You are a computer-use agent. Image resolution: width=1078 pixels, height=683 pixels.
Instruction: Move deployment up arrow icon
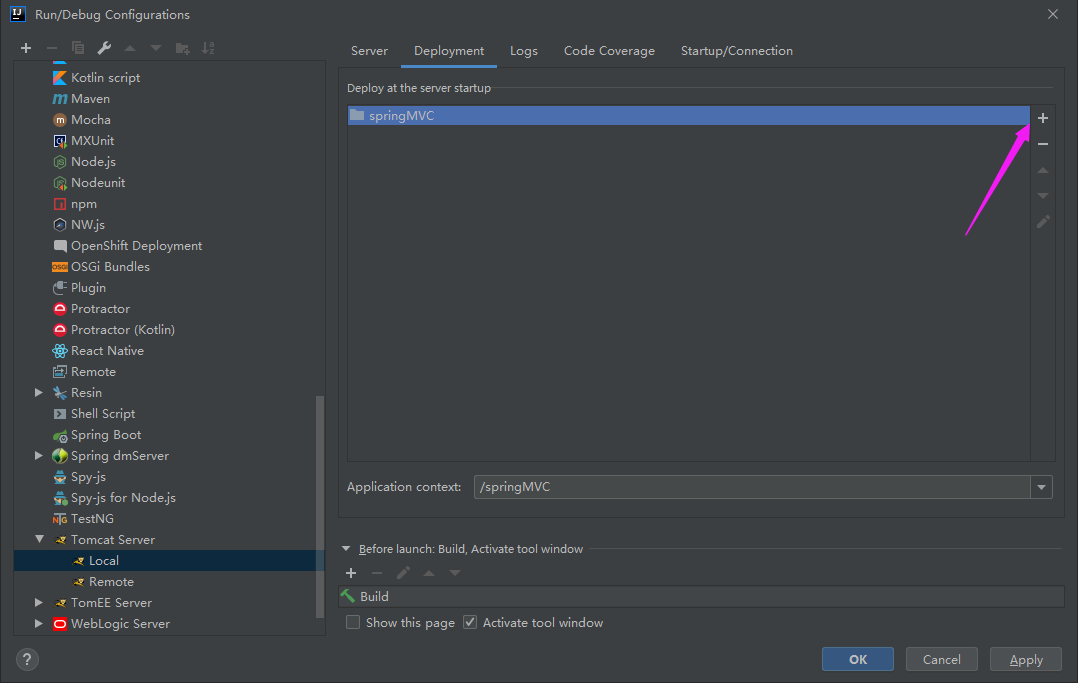click(x=1043, y=170)
